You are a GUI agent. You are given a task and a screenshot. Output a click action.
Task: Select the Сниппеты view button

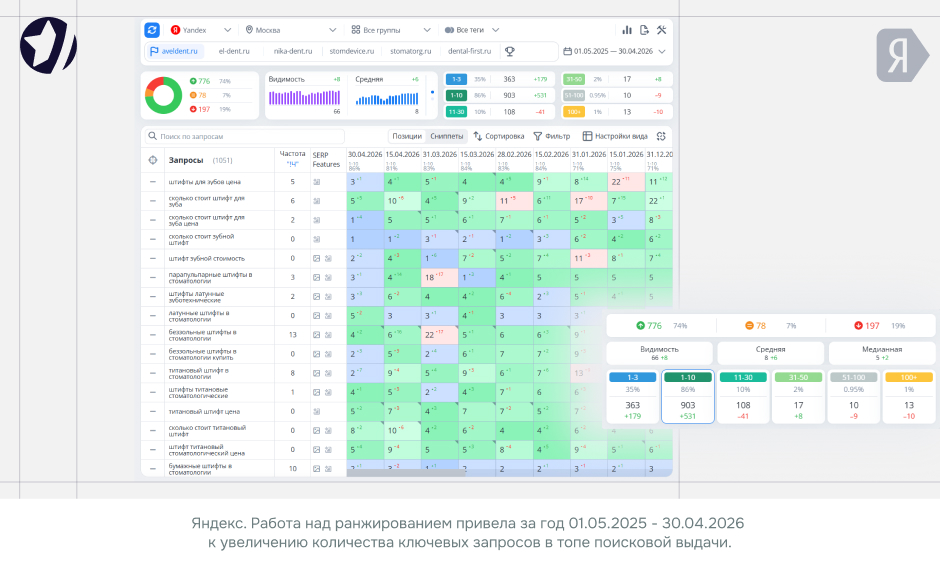point(447,136)
